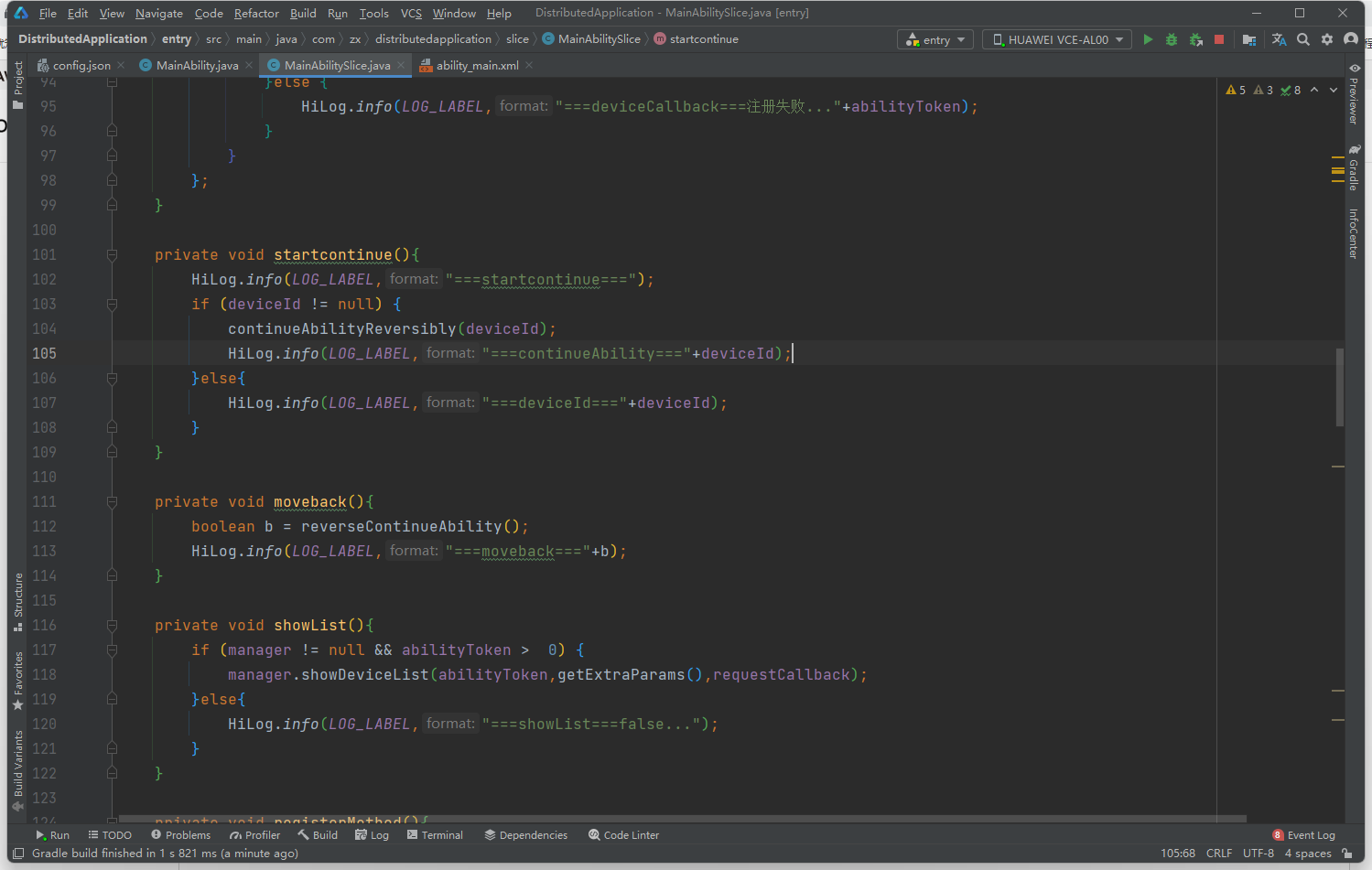Switch to the MainAbility.java tab
The width and height of the screenshot is (1372, 870).
point(197,65)
